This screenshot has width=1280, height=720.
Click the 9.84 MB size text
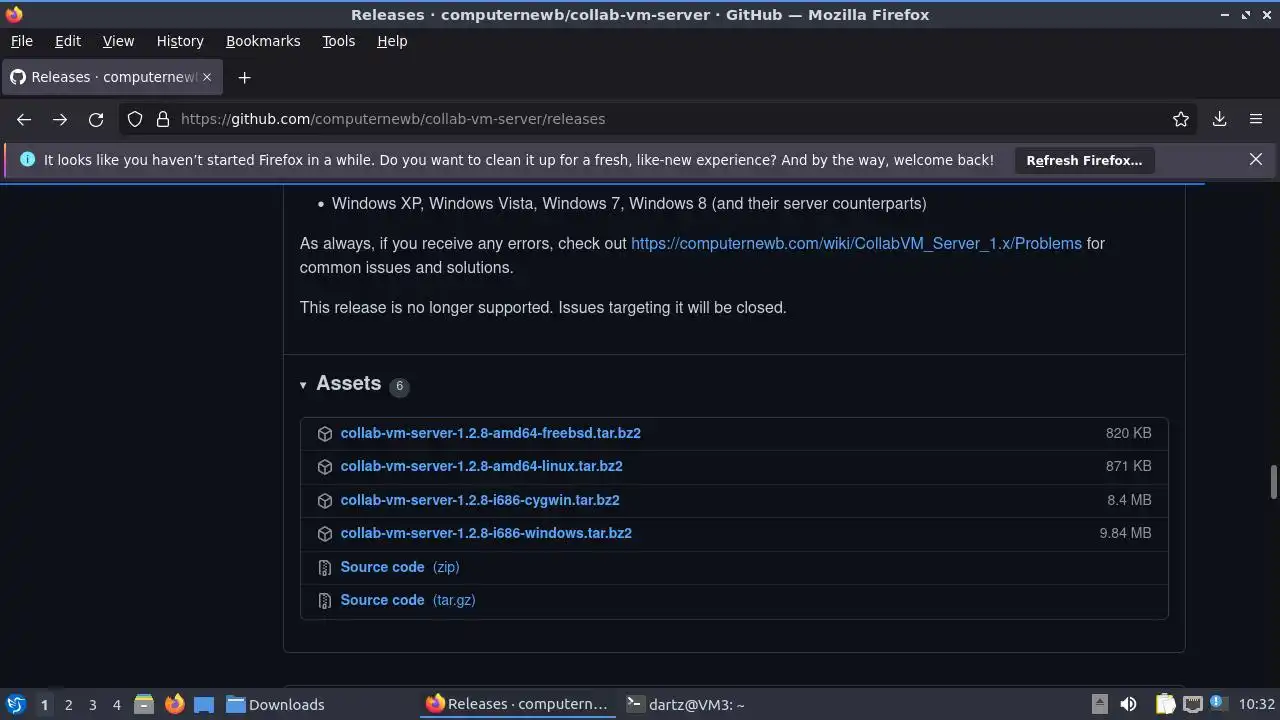(1125, 533)
